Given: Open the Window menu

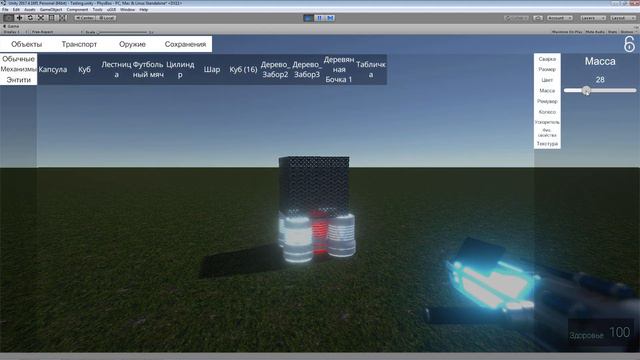Looking at the screenshot, I should click(x=127, y=9).
